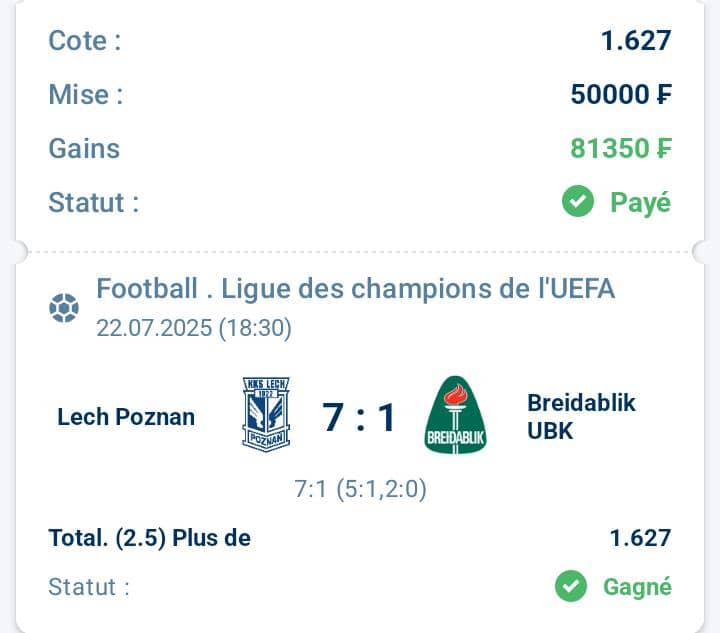Click the green Payé checkmark icon
This screenshot has width=720, height=633.
[578, 201]
